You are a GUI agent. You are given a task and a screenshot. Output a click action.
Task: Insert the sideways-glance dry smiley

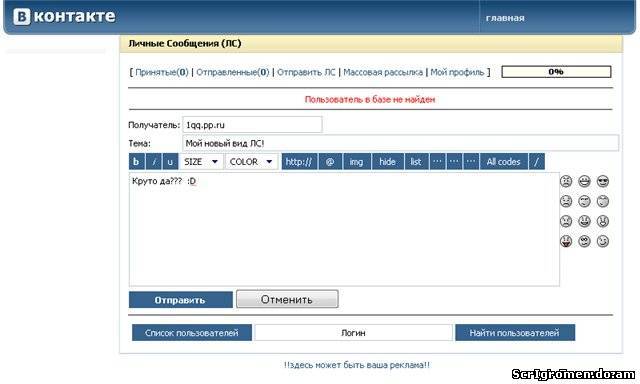[584, 201]
